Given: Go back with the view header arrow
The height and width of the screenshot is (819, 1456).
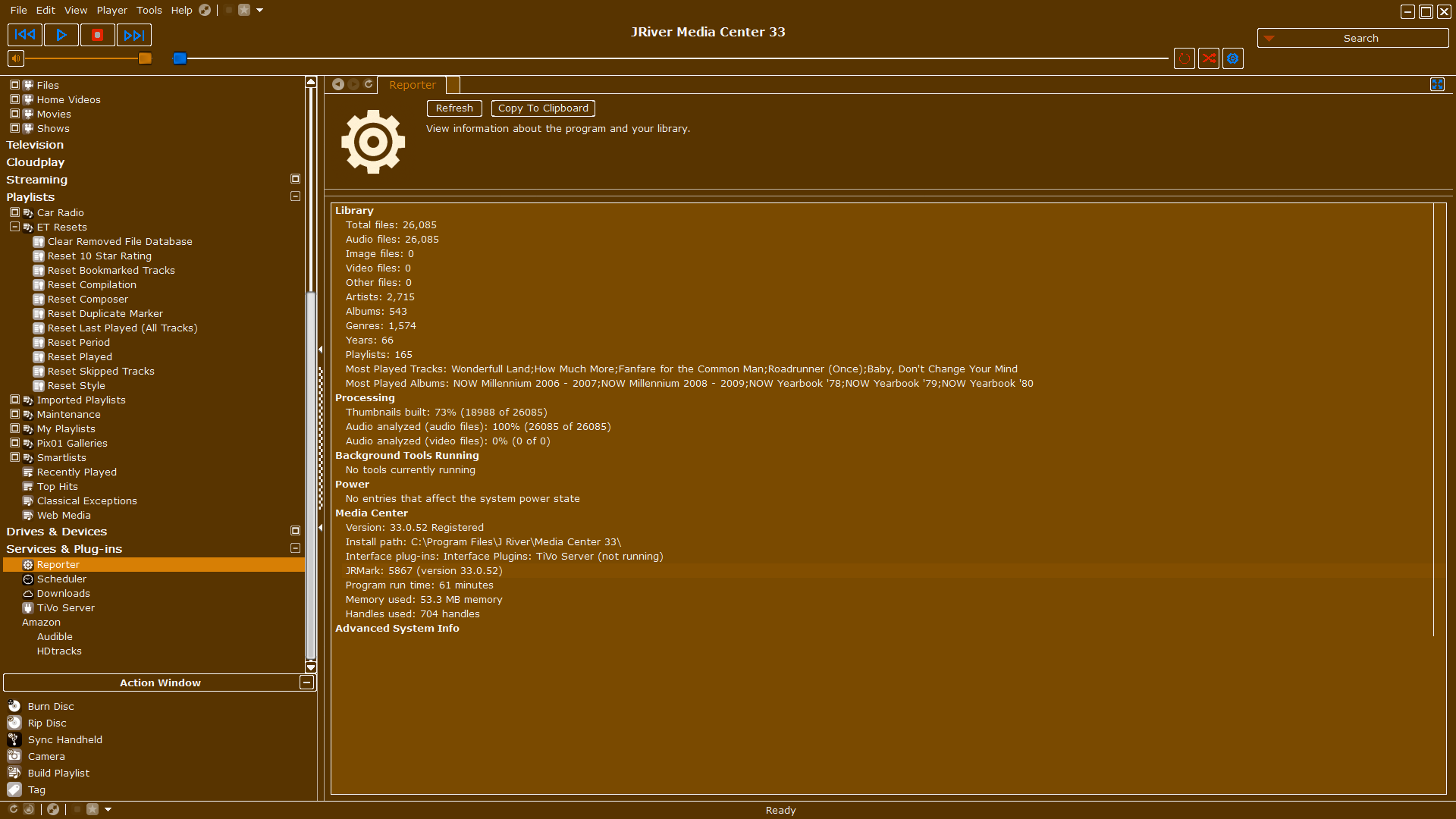Looking at the screenshot, I should pyautogui.click(x=338, y=84).
